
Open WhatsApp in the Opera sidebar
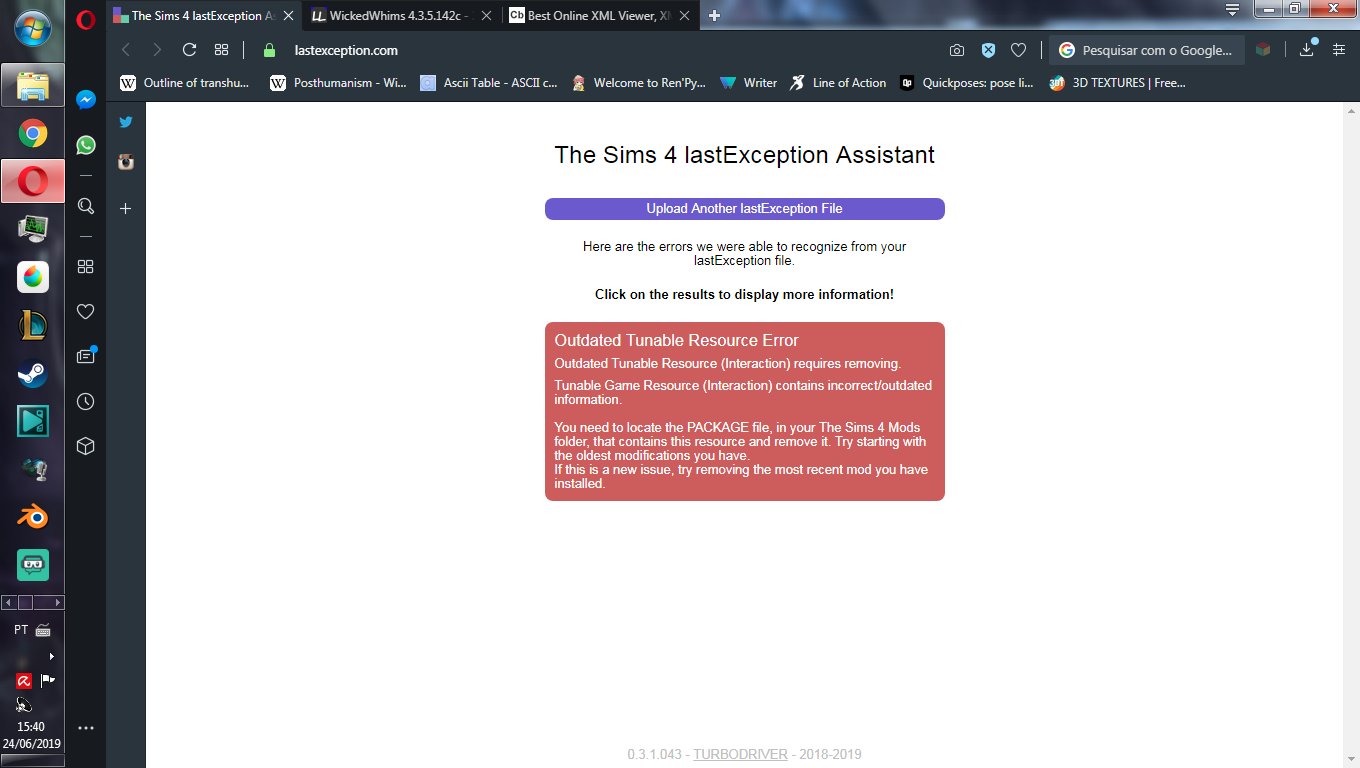(x=86, y=145)
